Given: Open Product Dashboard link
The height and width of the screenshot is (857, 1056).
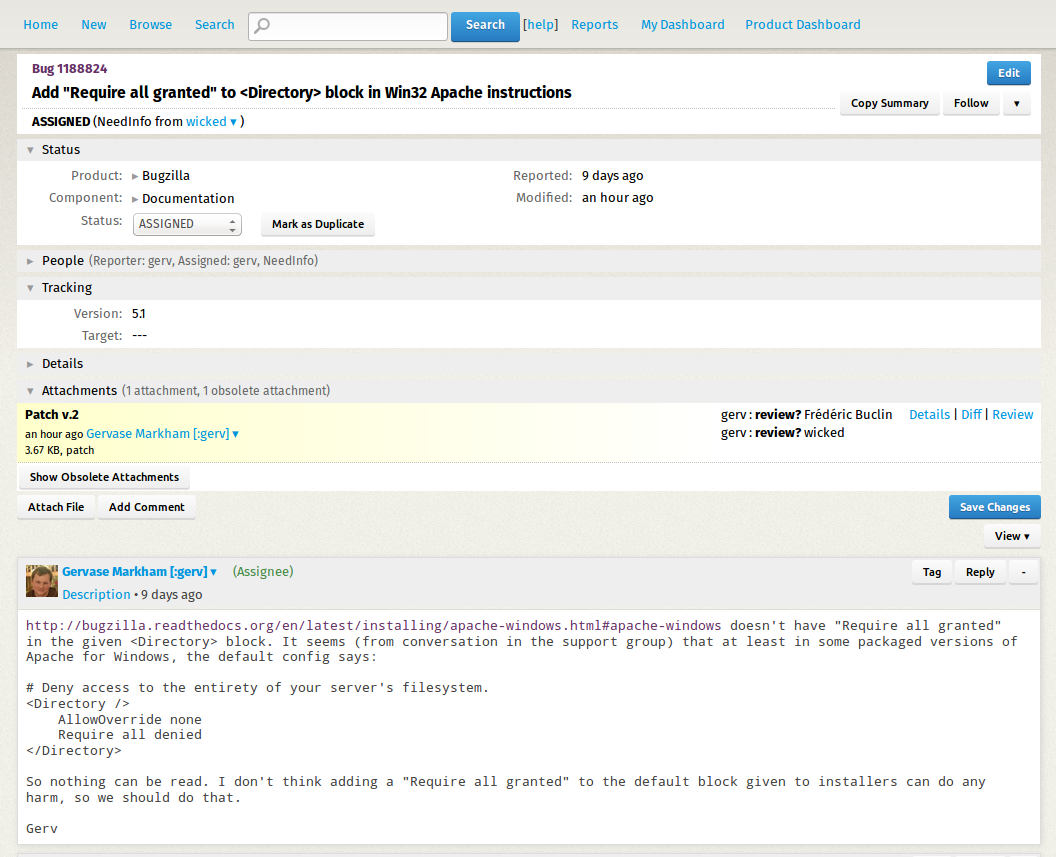Looking at the screenshot, I should click(802, 25).
